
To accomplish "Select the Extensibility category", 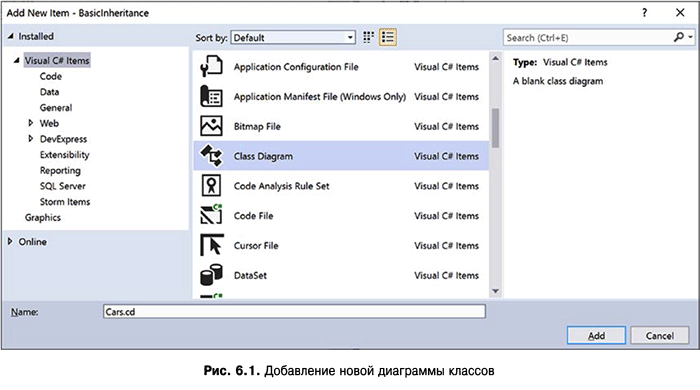I will (64, 155).
